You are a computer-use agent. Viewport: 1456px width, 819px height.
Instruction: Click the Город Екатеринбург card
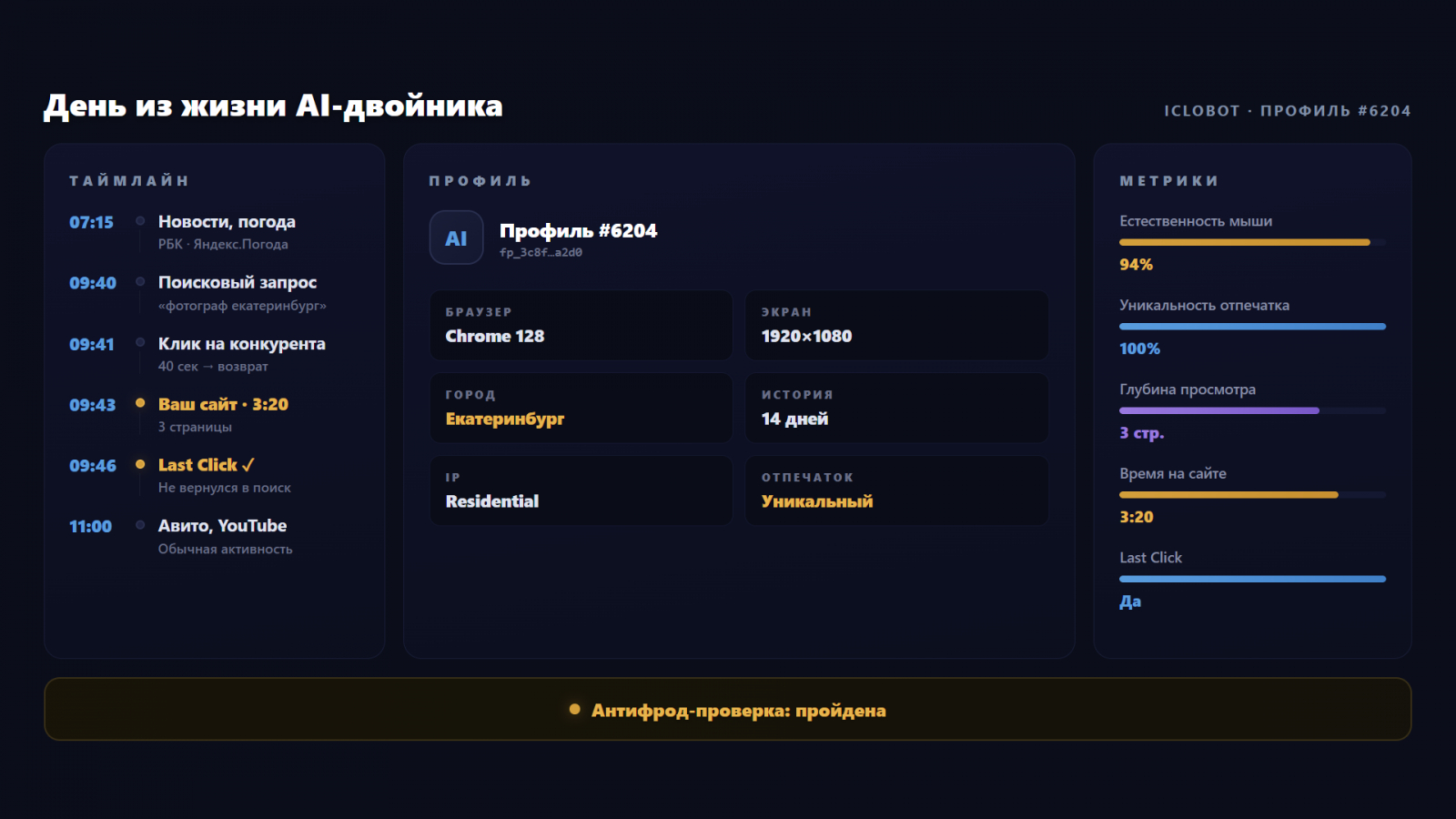[581, 408]
